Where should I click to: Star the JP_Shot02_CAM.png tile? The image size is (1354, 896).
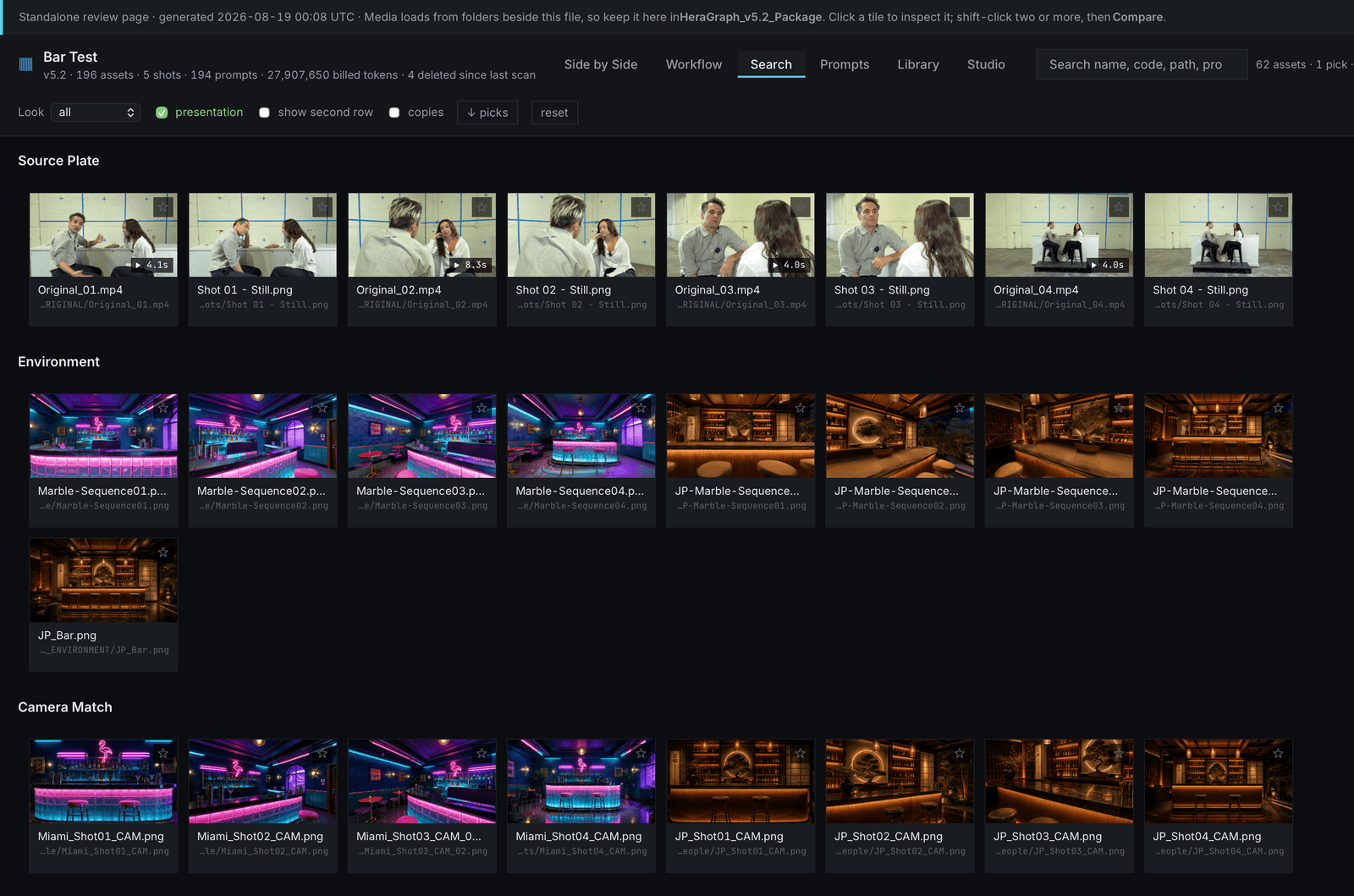960,753
